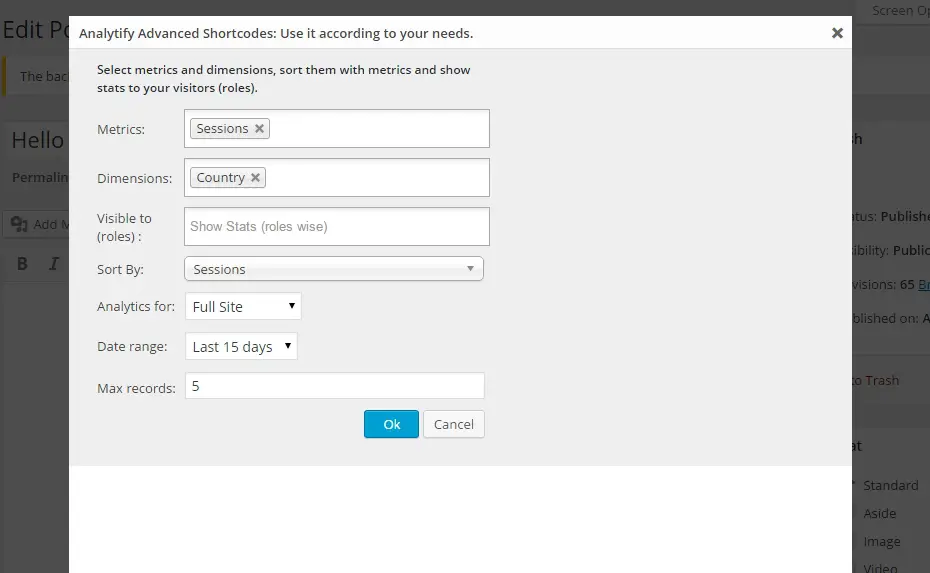Remove the Sessions tag from Metrics
This screenshot has width=930, height=573.
(x=259, y=129)
